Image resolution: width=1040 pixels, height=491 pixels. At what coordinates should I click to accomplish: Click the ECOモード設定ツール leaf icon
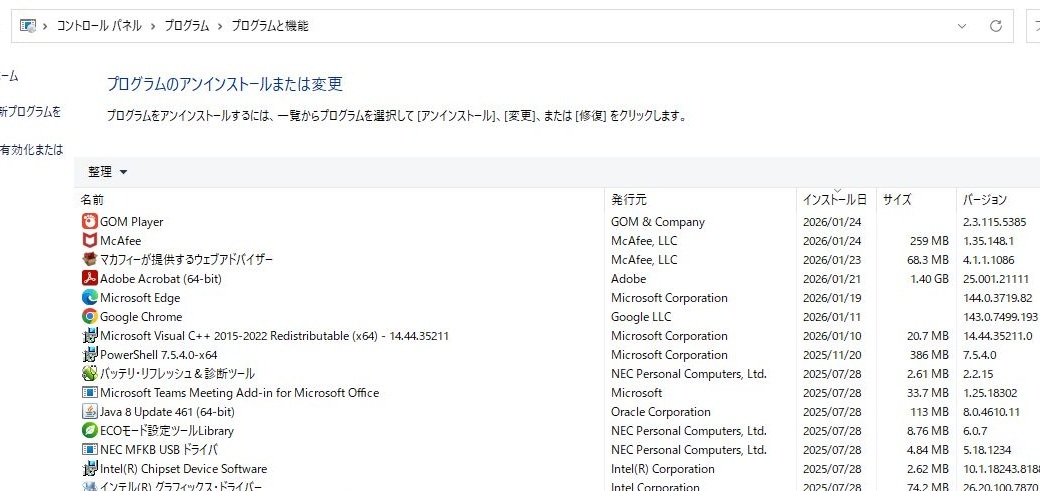point(89,431)
